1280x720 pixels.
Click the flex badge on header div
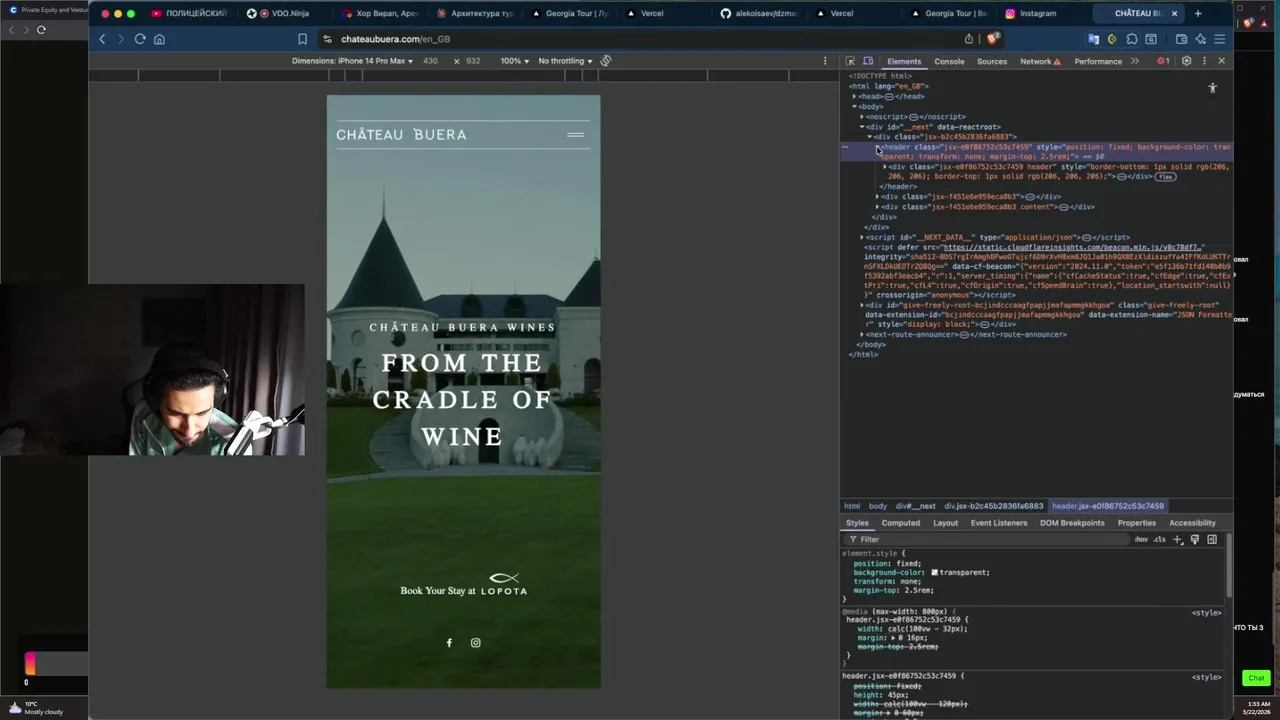coord(1165,177)
